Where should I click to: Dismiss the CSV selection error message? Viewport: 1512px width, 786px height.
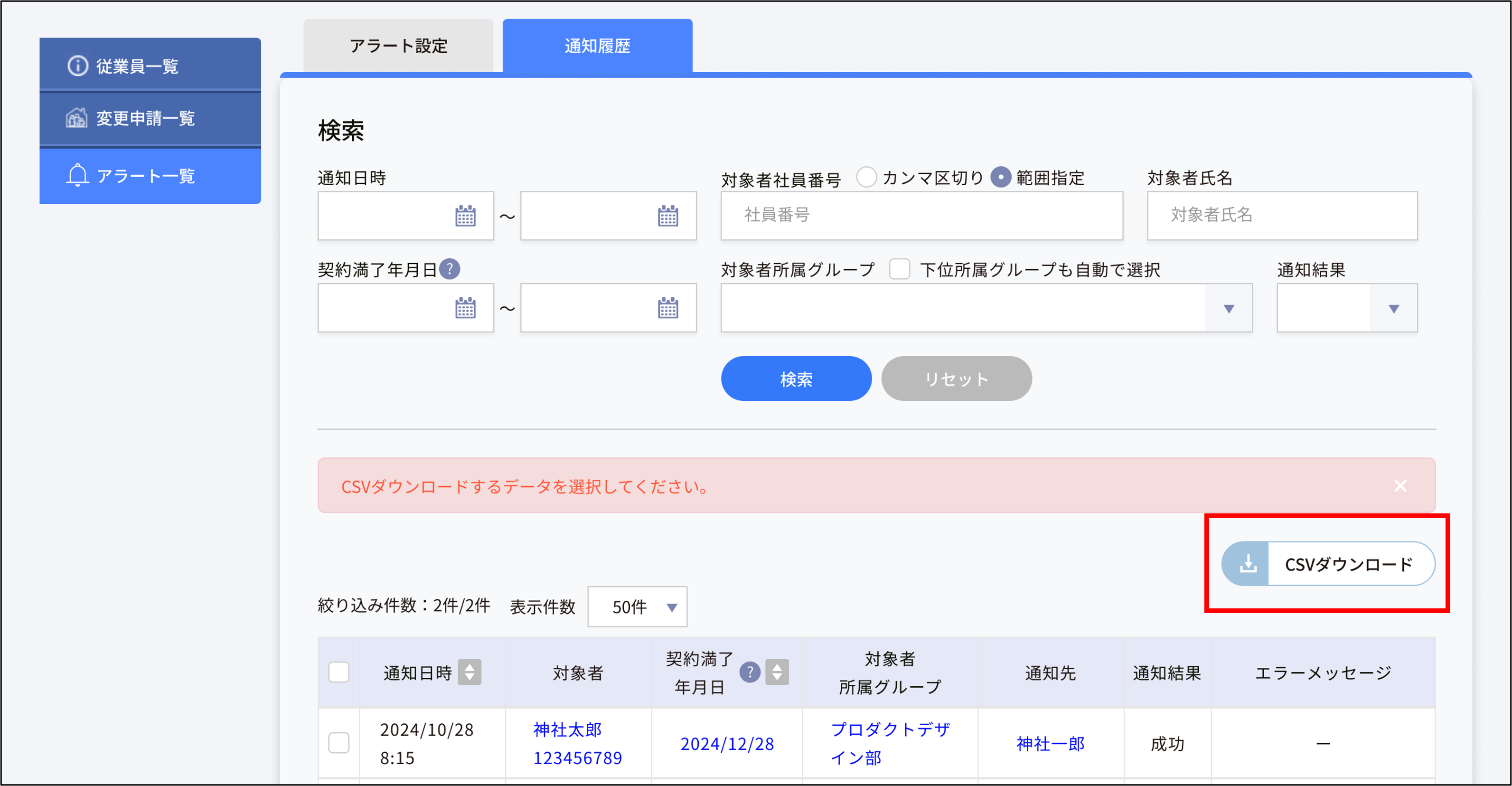[1400, 485]
